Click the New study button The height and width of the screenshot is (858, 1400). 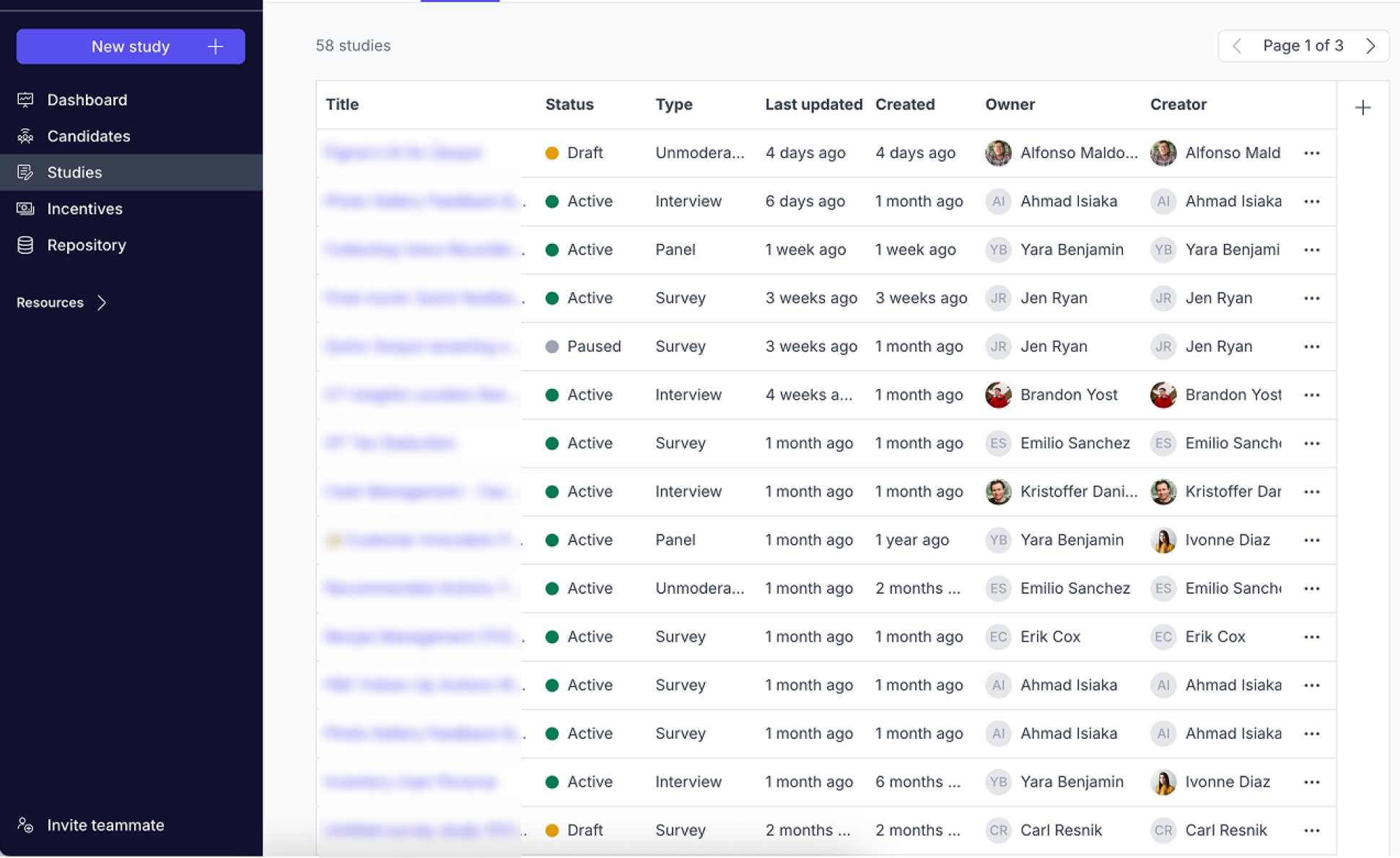130,46
